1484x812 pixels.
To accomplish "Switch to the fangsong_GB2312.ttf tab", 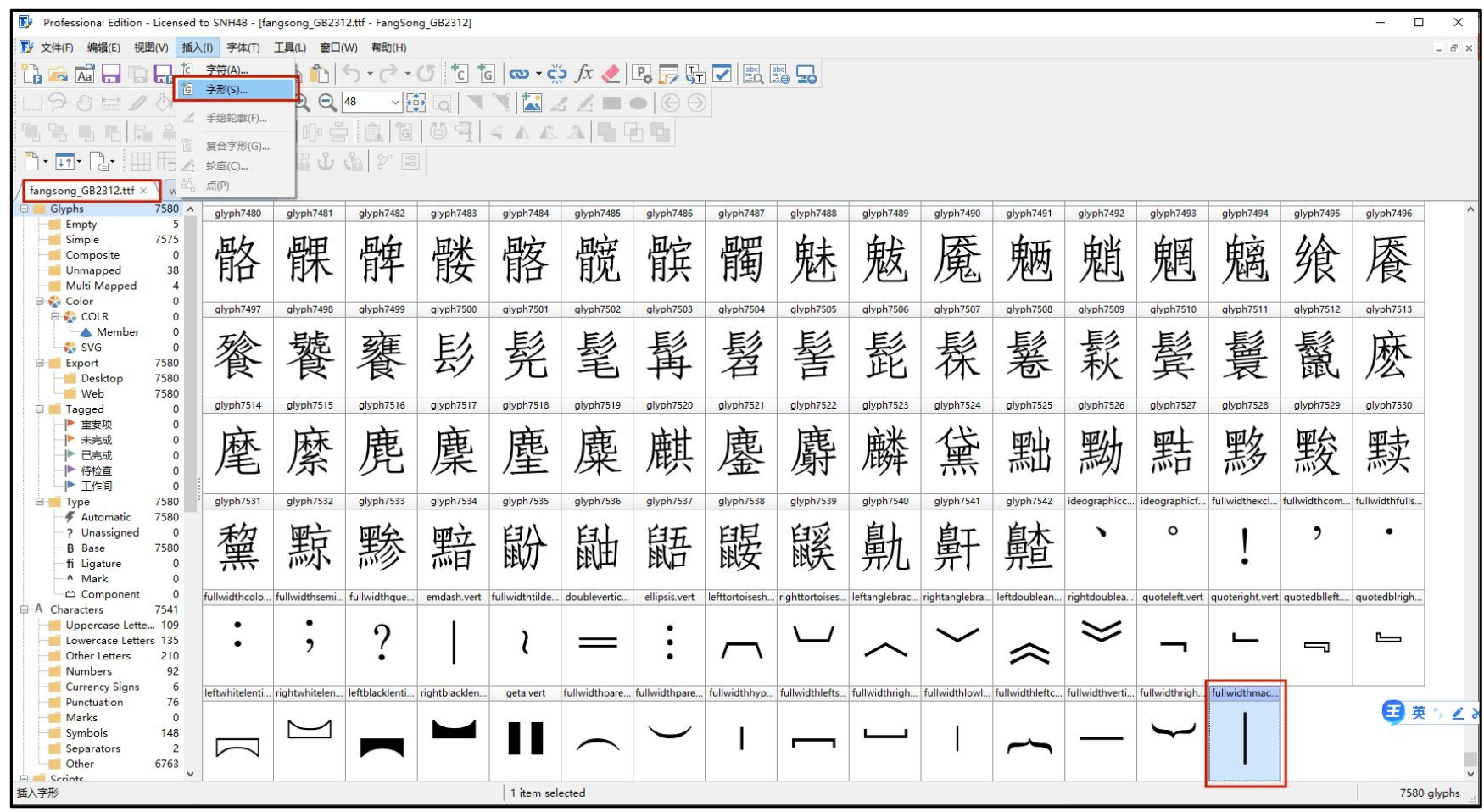I will (x=81, y=190).
